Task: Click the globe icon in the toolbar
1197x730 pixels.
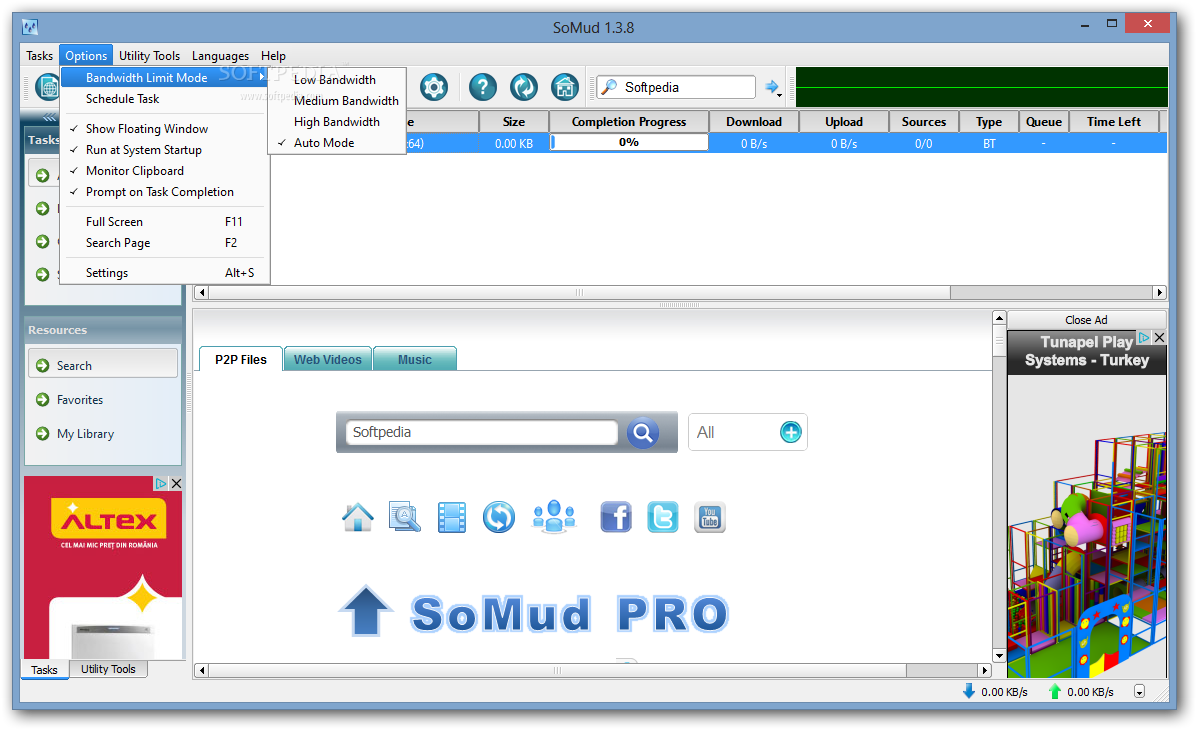Action: [47, 87]
